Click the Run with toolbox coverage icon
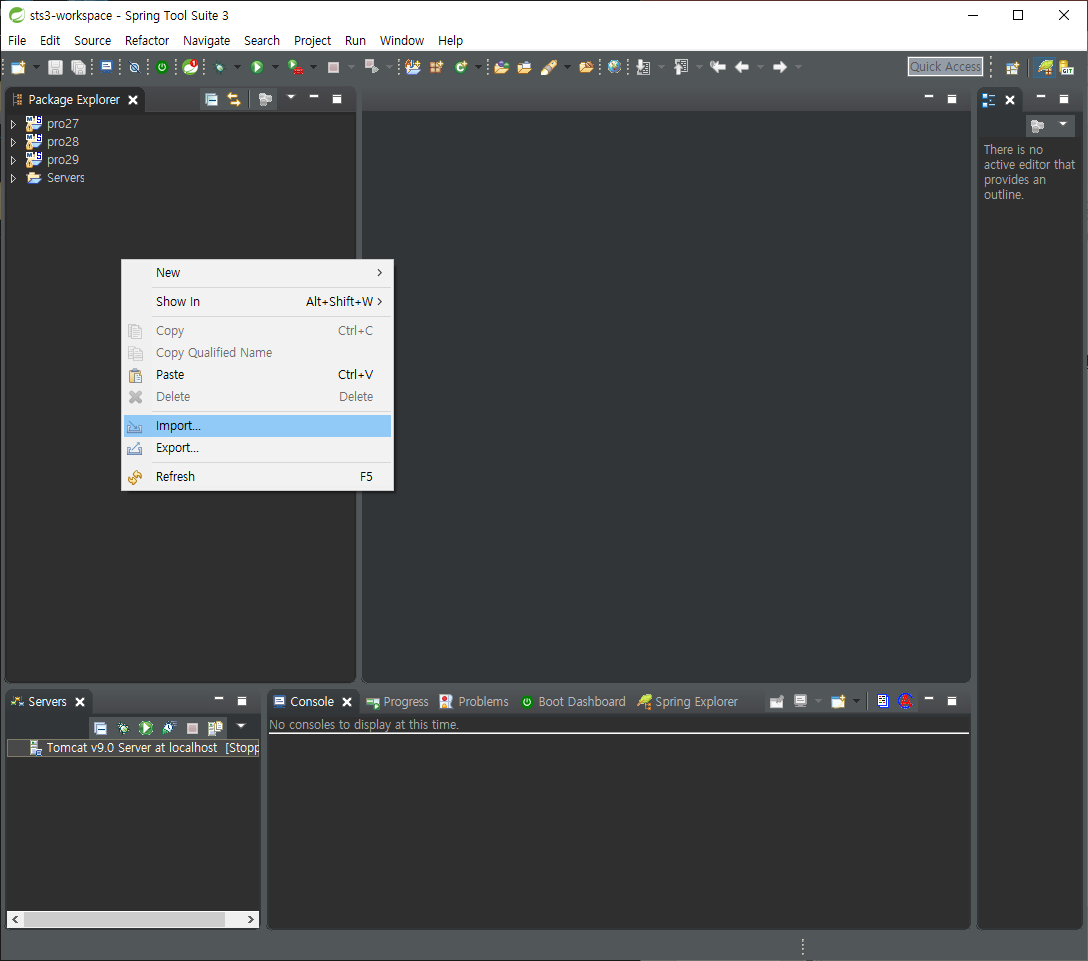 click(296, 67)
